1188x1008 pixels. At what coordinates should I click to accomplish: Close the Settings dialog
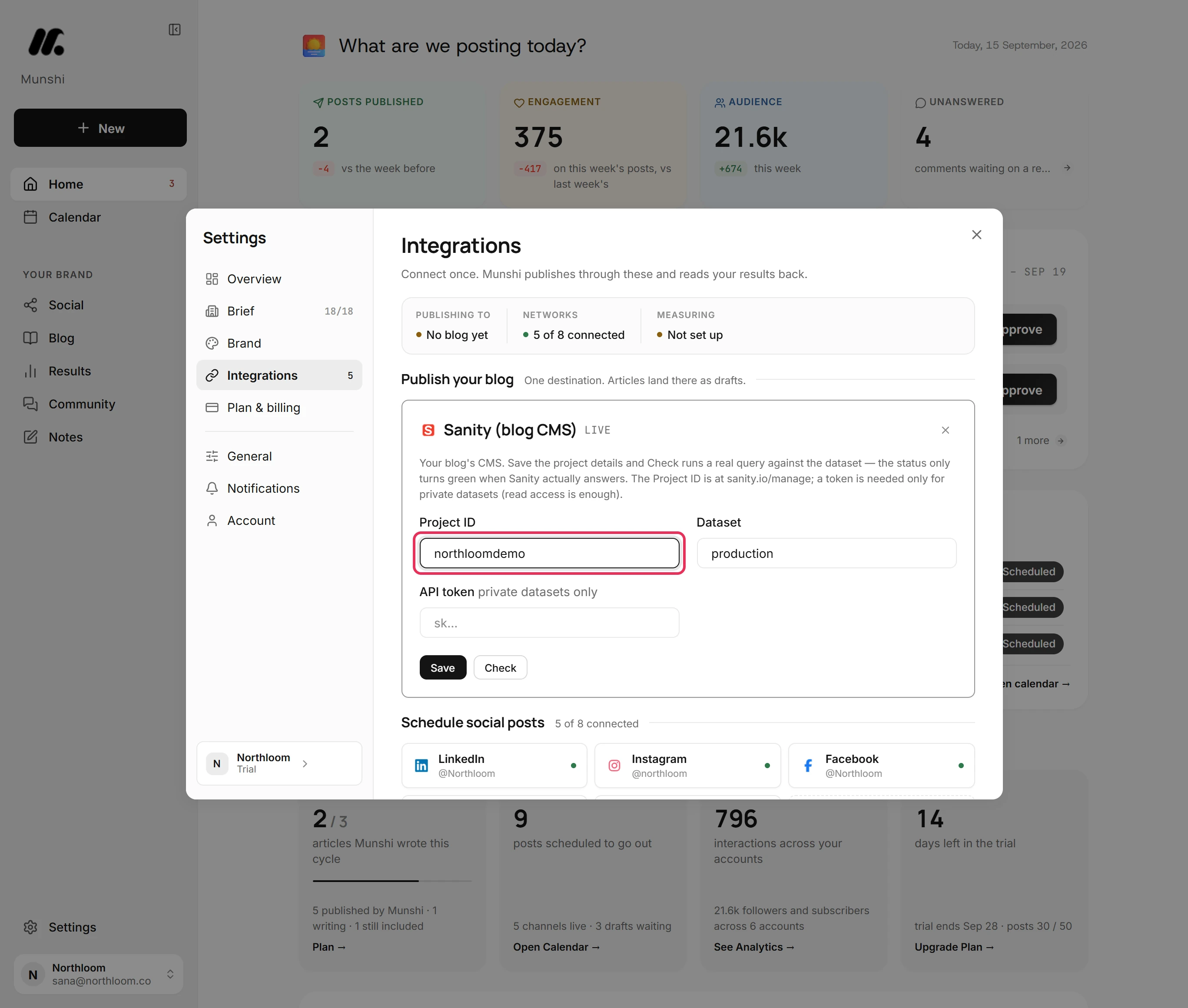[976, 235]
